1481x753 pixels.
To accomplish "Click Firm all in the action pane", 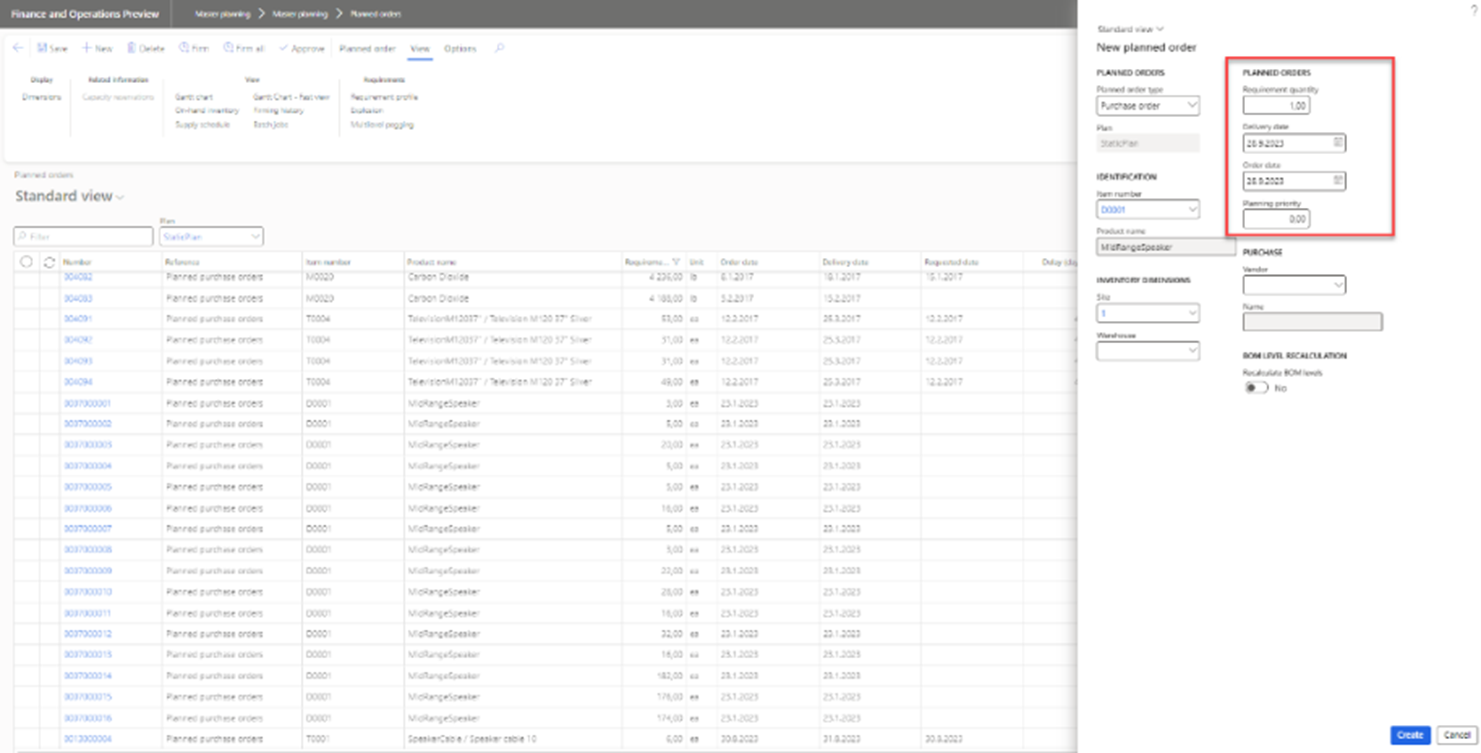I will (x=244, y=48).
